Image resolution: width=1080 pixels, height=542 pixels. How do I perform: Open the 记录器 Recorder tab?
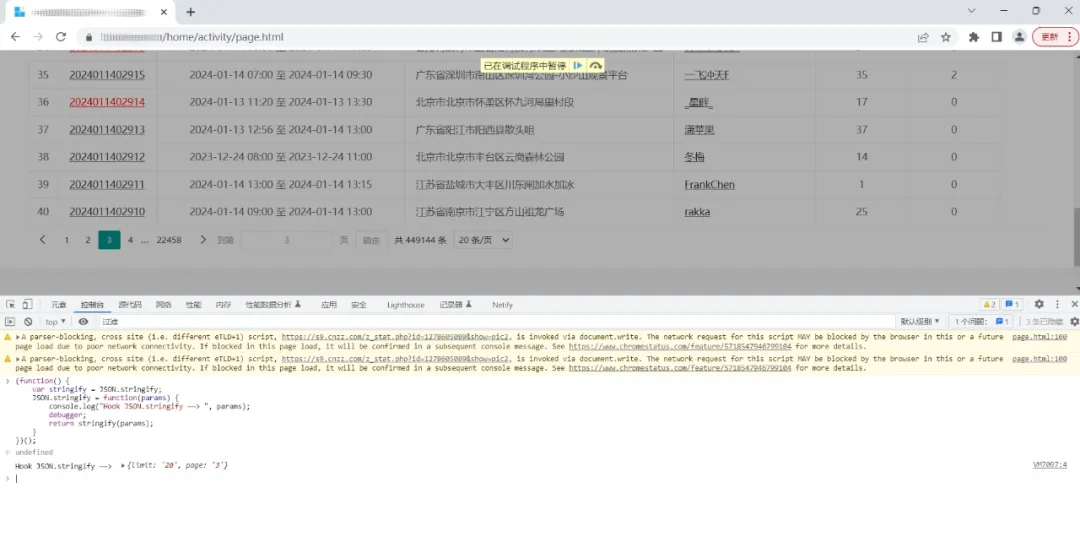(455, 304)
